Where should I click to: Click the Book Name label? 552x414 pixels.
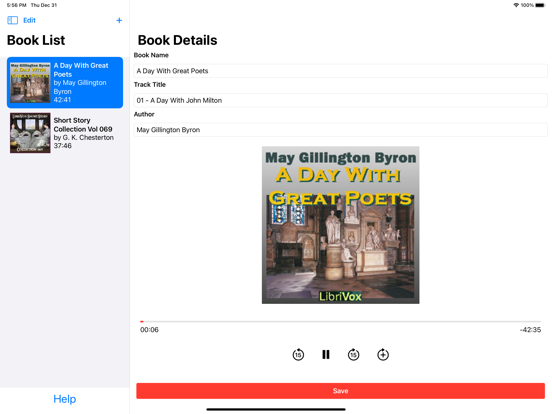coord(151,55)
